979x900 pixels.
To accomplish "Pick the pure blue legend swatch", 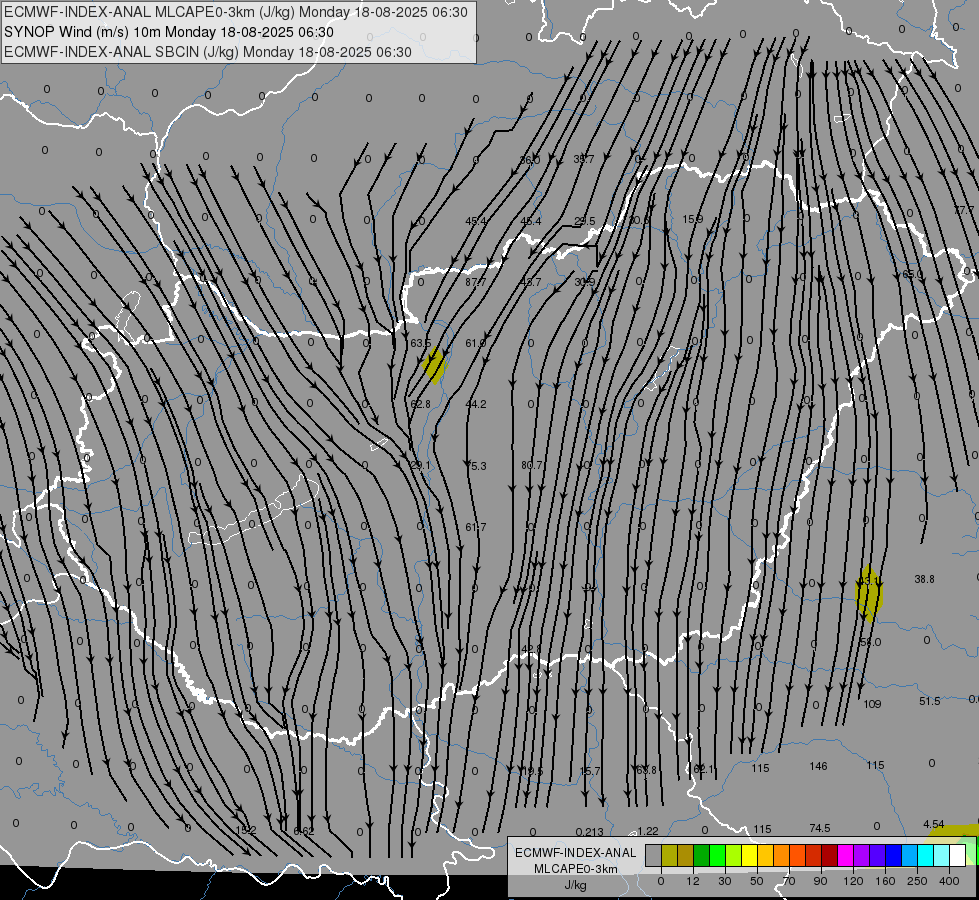I will pos(893,855).
